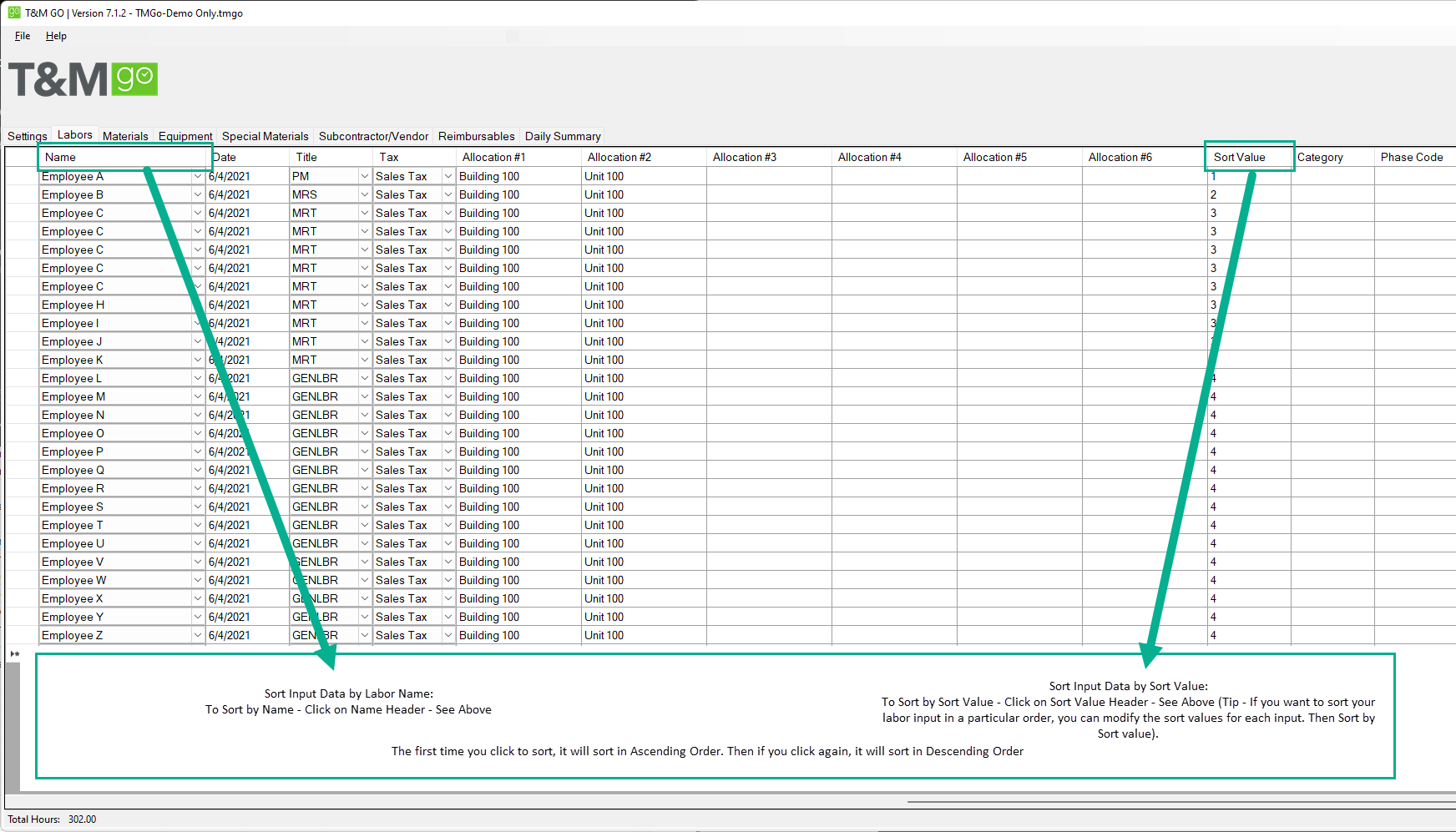
Task: Click the Category cell for Employee C first row
Action: 1332,213
